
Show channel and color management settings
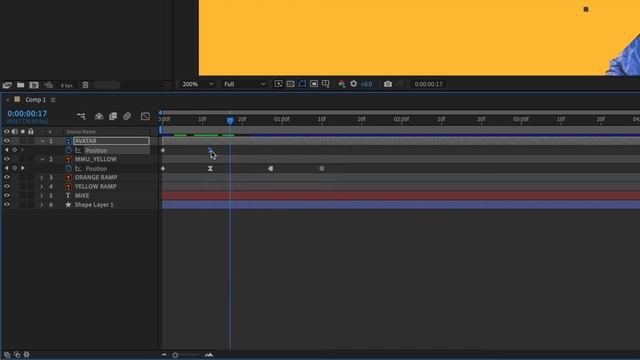click(x=342, y=84)
